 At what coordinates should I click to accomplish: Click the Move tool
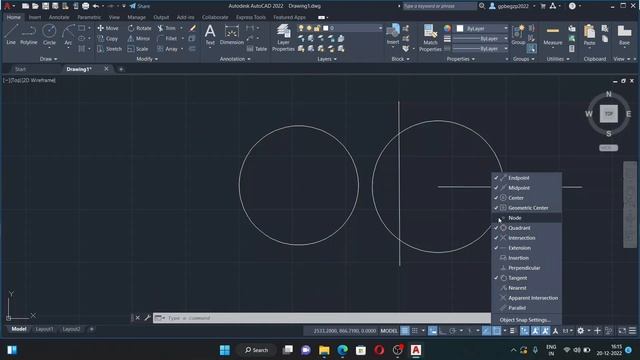(x=108, y=28)
